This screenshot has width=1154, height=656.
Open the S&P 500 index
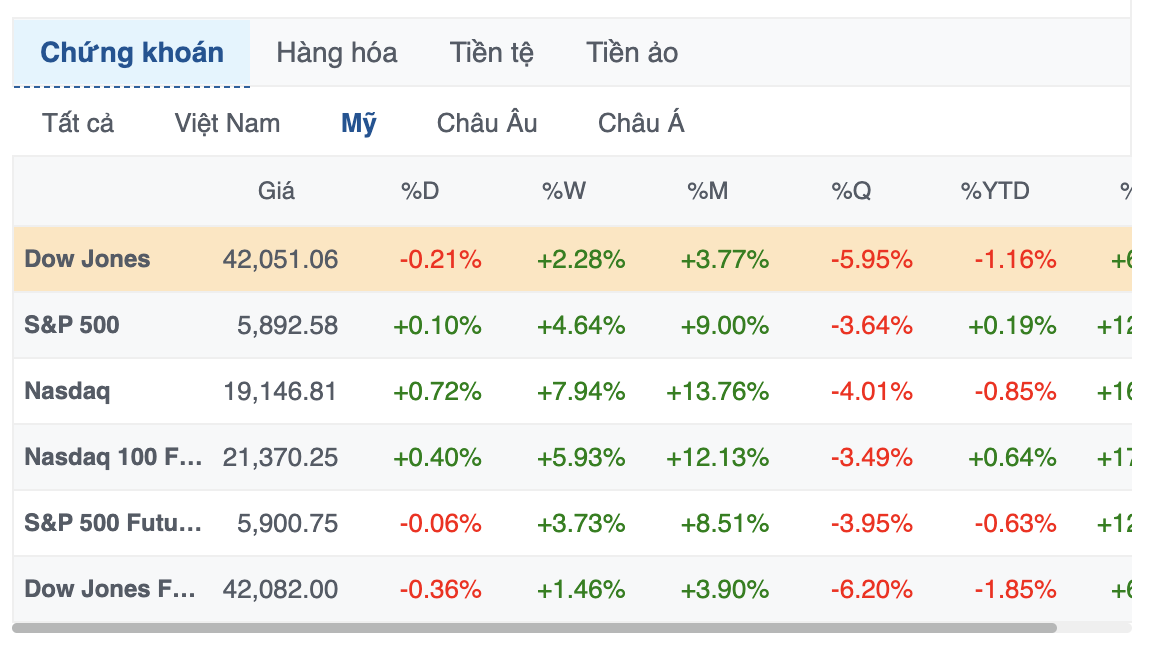71,325
